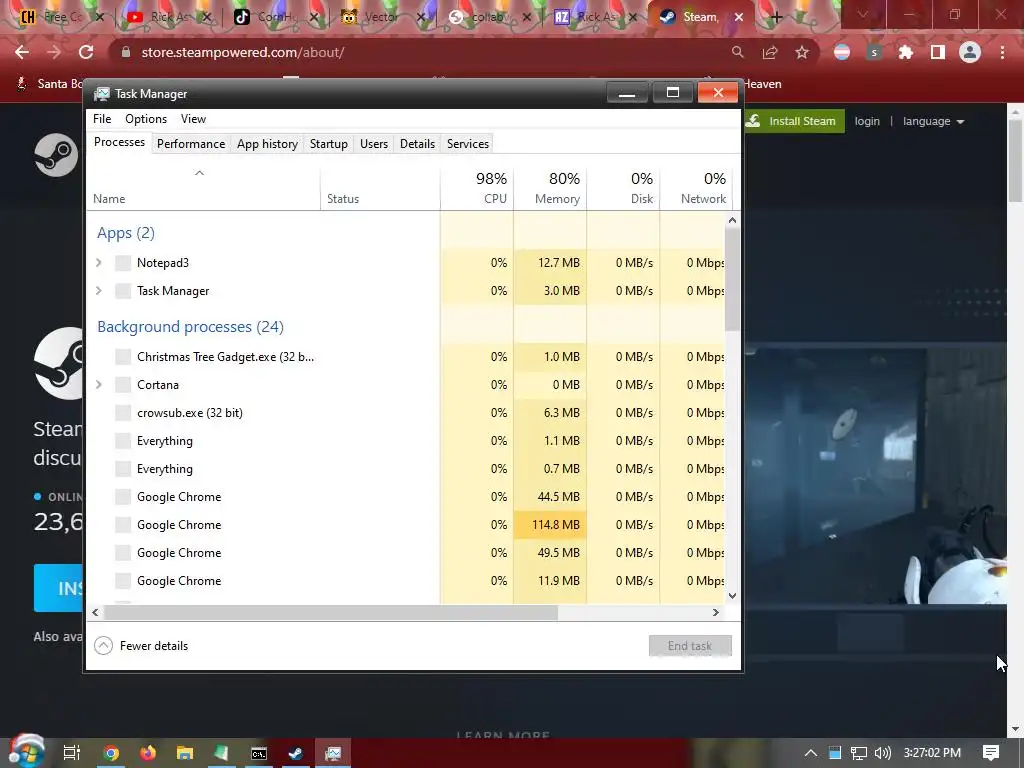Image resolution: width=1024 pixels, height=768 pixels.
Task: Click the Task Manager process row icon
Action: tap(123, 291)
